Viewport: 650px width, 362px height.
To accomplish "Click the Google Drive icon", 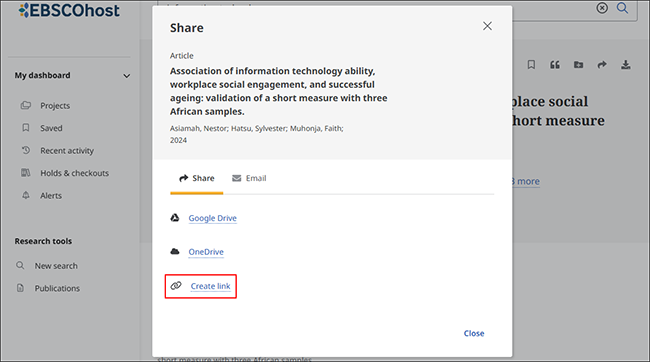I will [175, 218].
